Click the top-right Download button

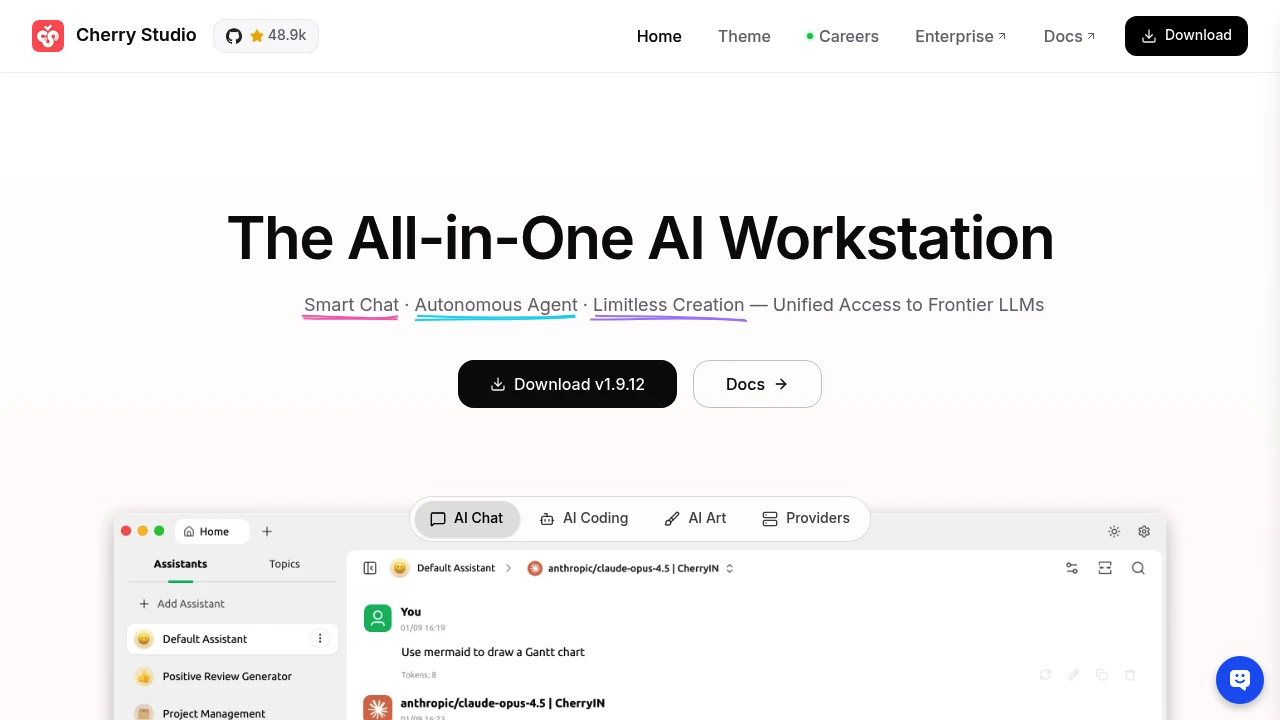pyautogui.click(x=1186, y=36)
